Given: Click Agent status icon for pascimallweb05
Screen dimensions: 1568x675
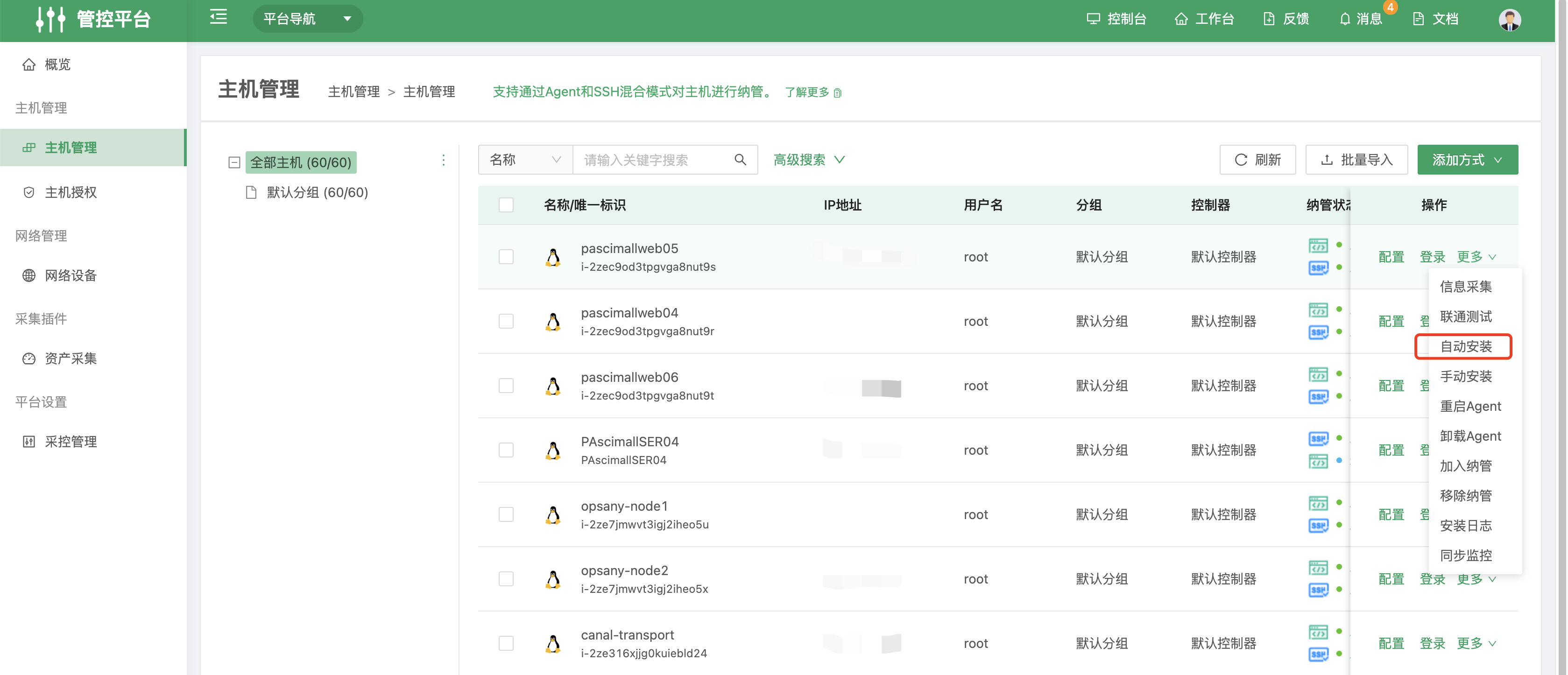Looking at the screenshot, I should [x=1318, y=245].
